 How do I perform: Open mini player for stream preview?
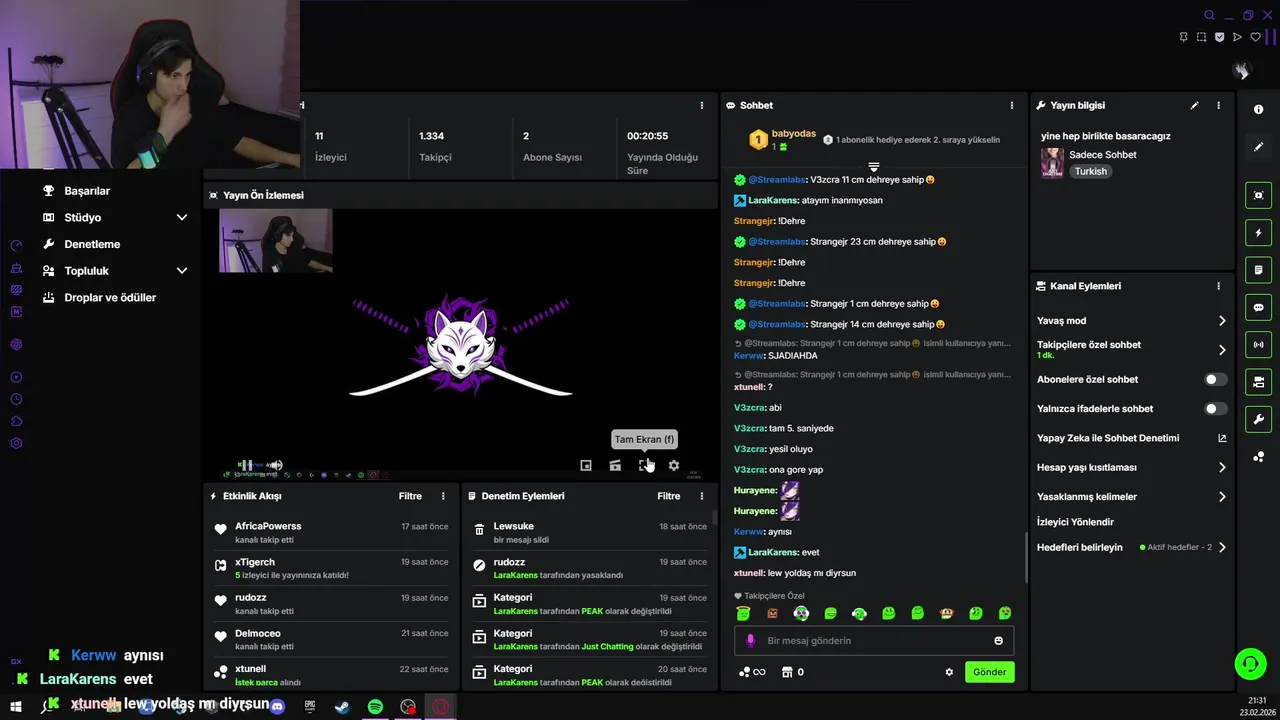point(586,465)
